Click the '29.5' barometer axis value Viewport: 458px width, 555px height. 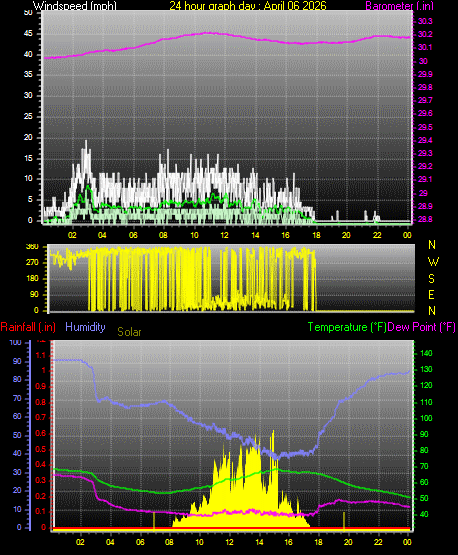[x=425, y=127]
